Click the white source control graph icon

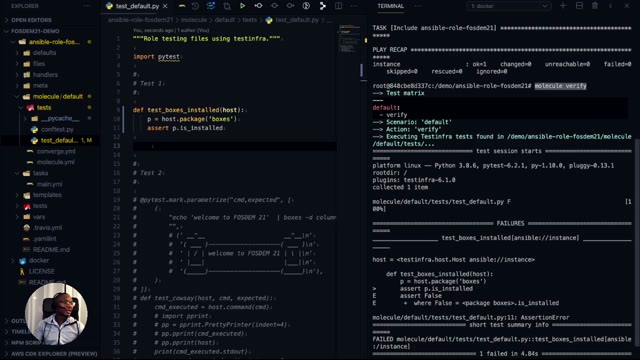(x=322, y=6)
